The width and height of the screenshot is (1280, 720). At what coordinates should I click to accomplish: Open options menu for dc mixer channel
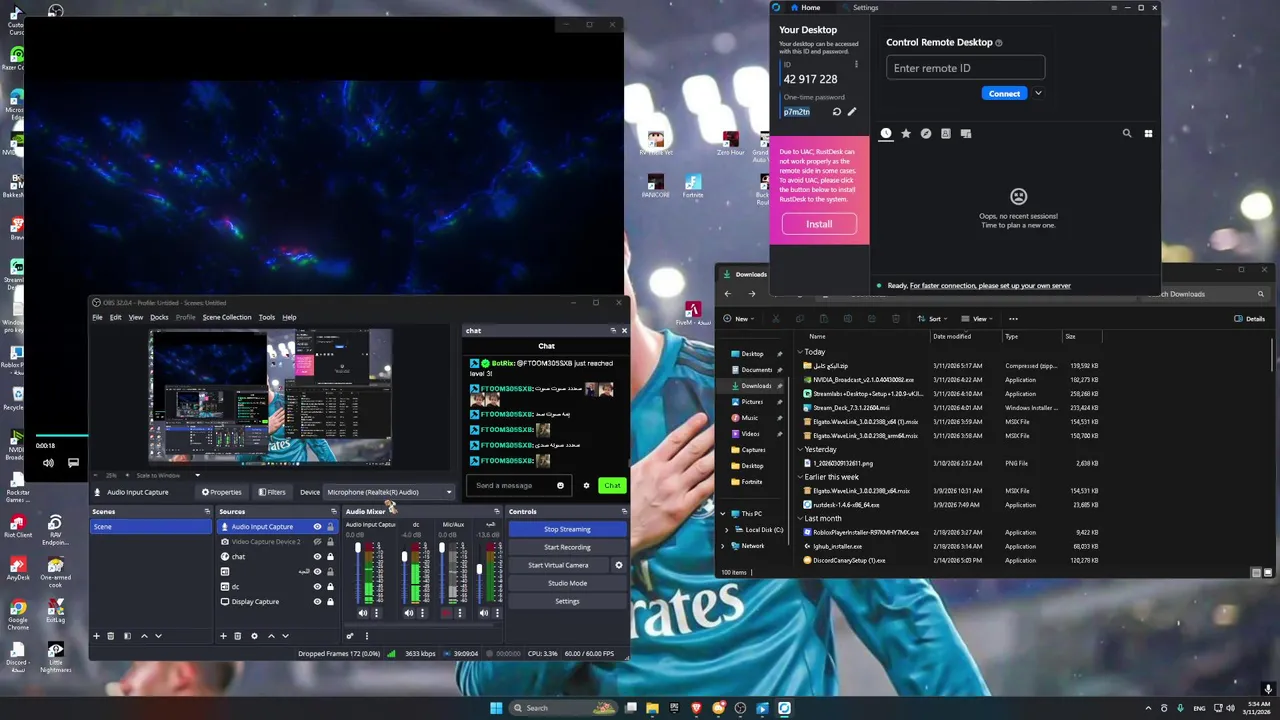[422, 613]
